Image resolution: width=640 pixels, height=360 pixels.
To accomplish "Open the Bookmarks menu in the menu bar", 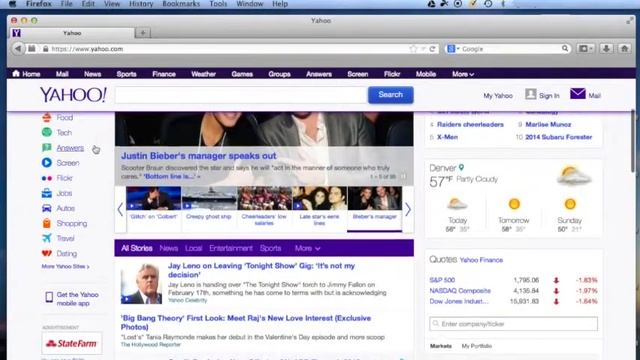I will (181, 4).
